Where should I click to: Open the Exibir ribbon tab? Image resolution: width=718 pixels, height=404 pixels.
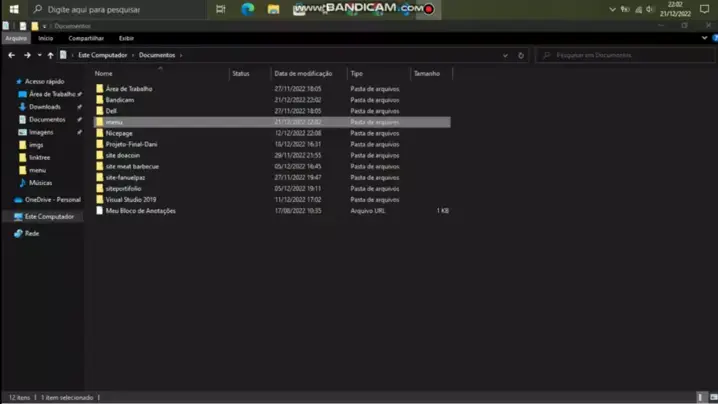(126, 38)
